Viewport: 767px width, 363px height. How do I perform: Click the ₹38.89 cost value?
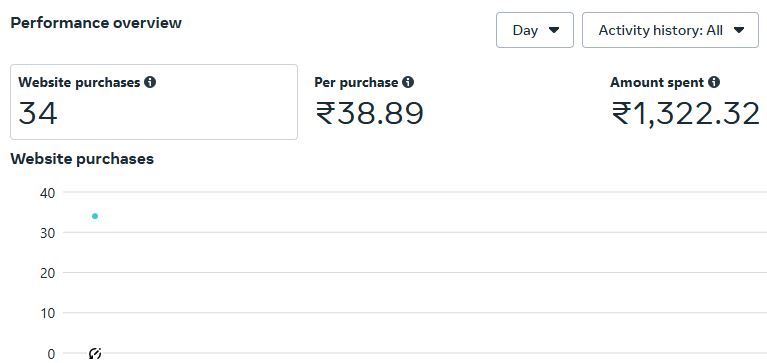pos(369,113)
